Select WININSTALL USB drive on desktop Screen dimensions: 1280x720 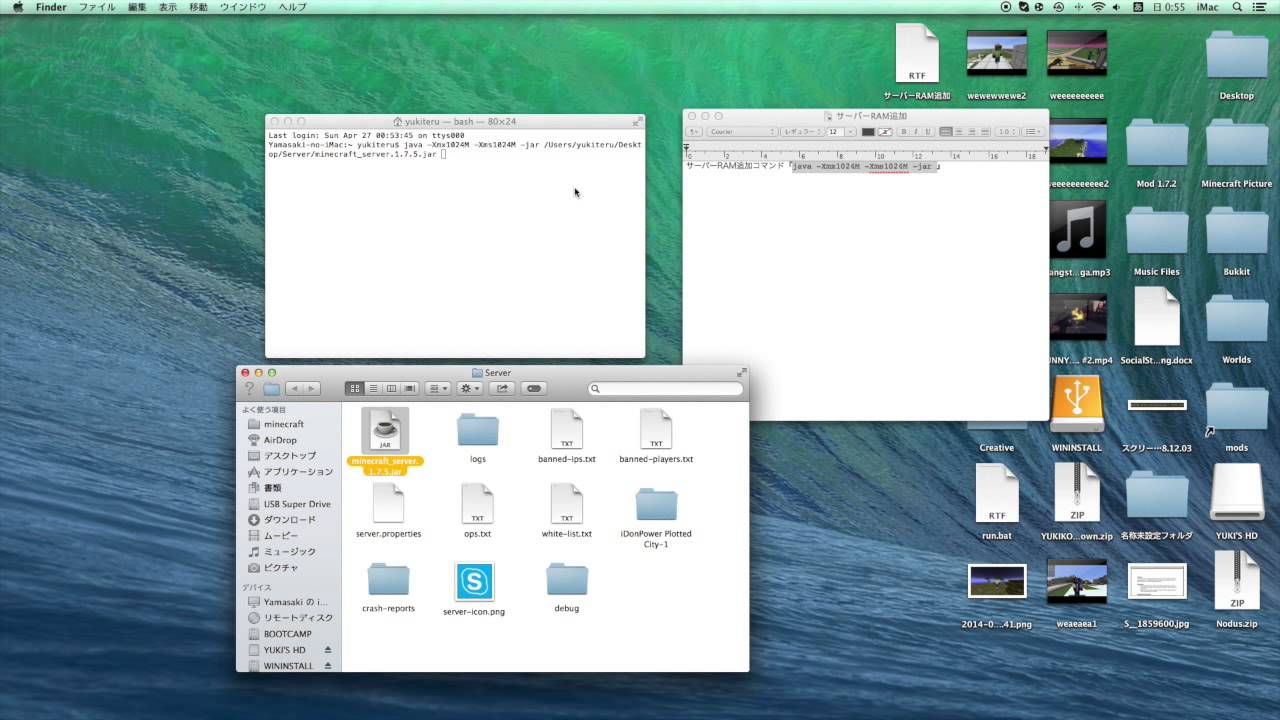(x=1077, y=404)
